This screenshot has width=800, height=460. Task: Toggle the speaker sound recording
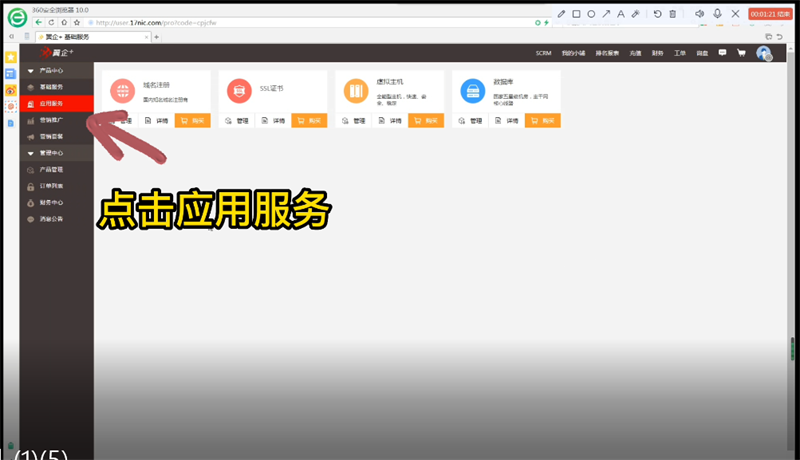point(699,14)
